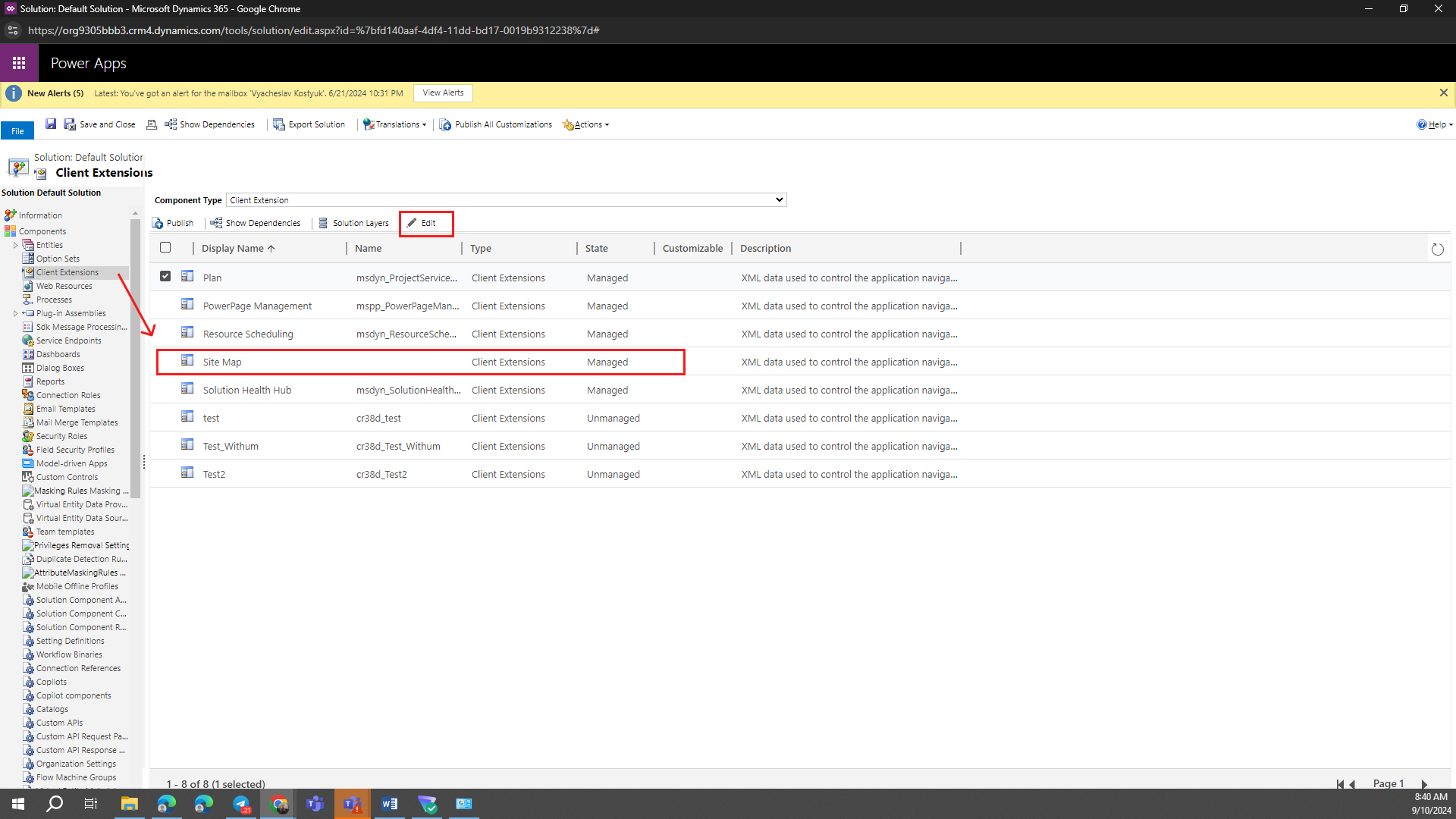
Task: Refresh the grid with the refresh icon
Action: pos(1437,249)
